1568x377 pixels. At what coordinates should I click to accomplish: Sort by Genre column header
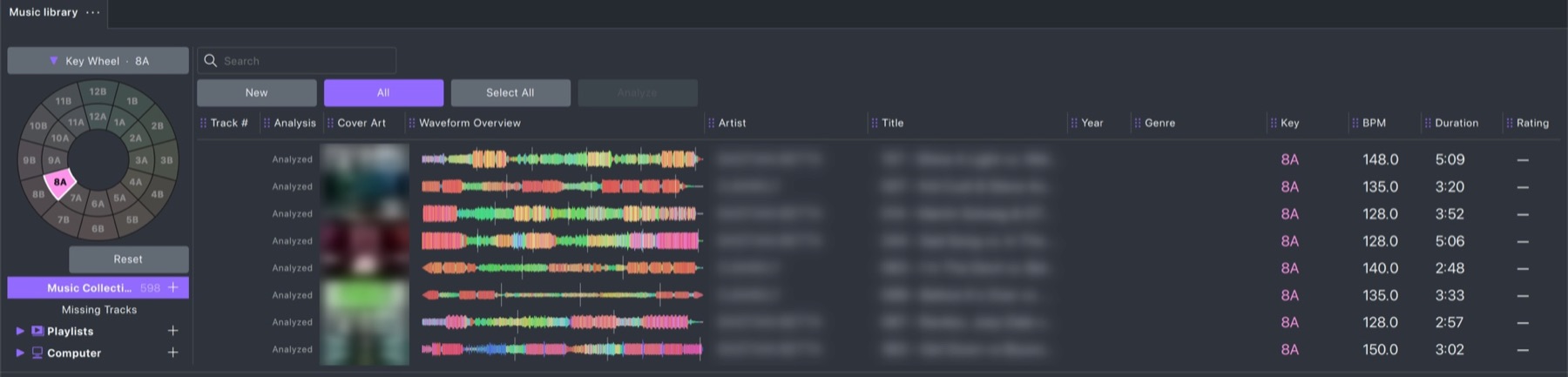click(1159, 123)
